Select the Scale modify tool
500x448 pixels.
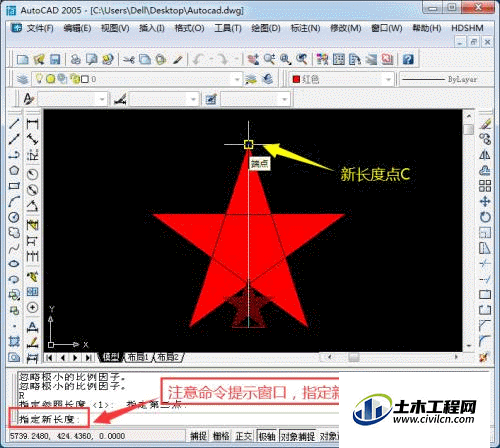tap(485, 232)
